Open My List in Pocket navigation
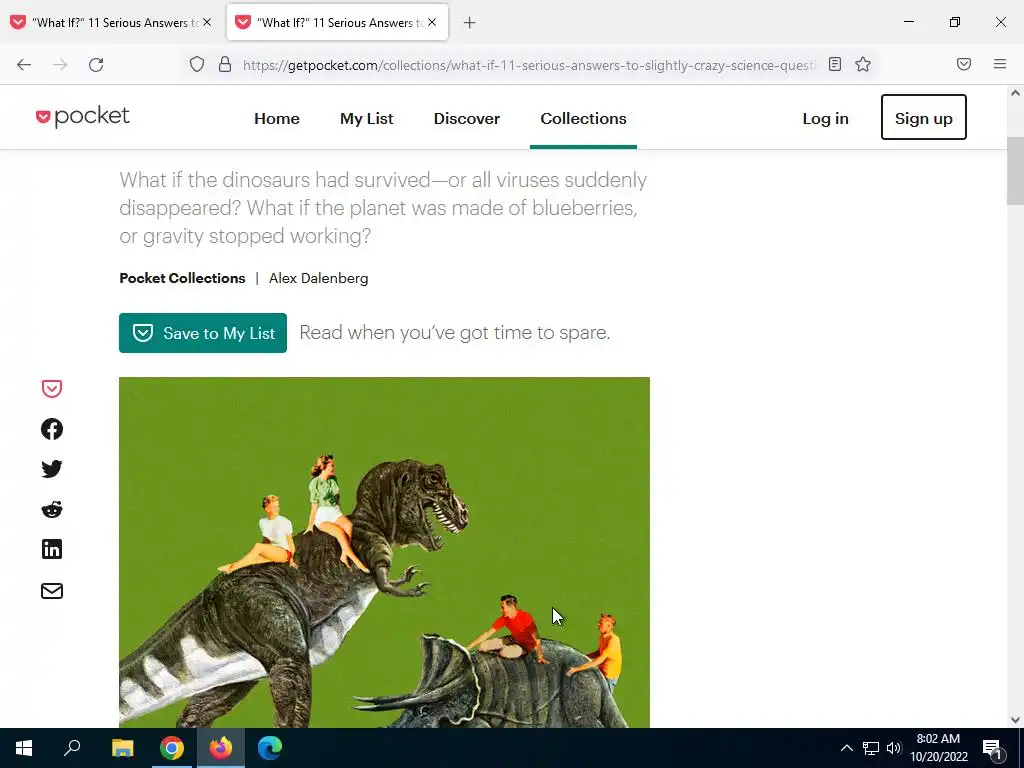 coord(366,118)
